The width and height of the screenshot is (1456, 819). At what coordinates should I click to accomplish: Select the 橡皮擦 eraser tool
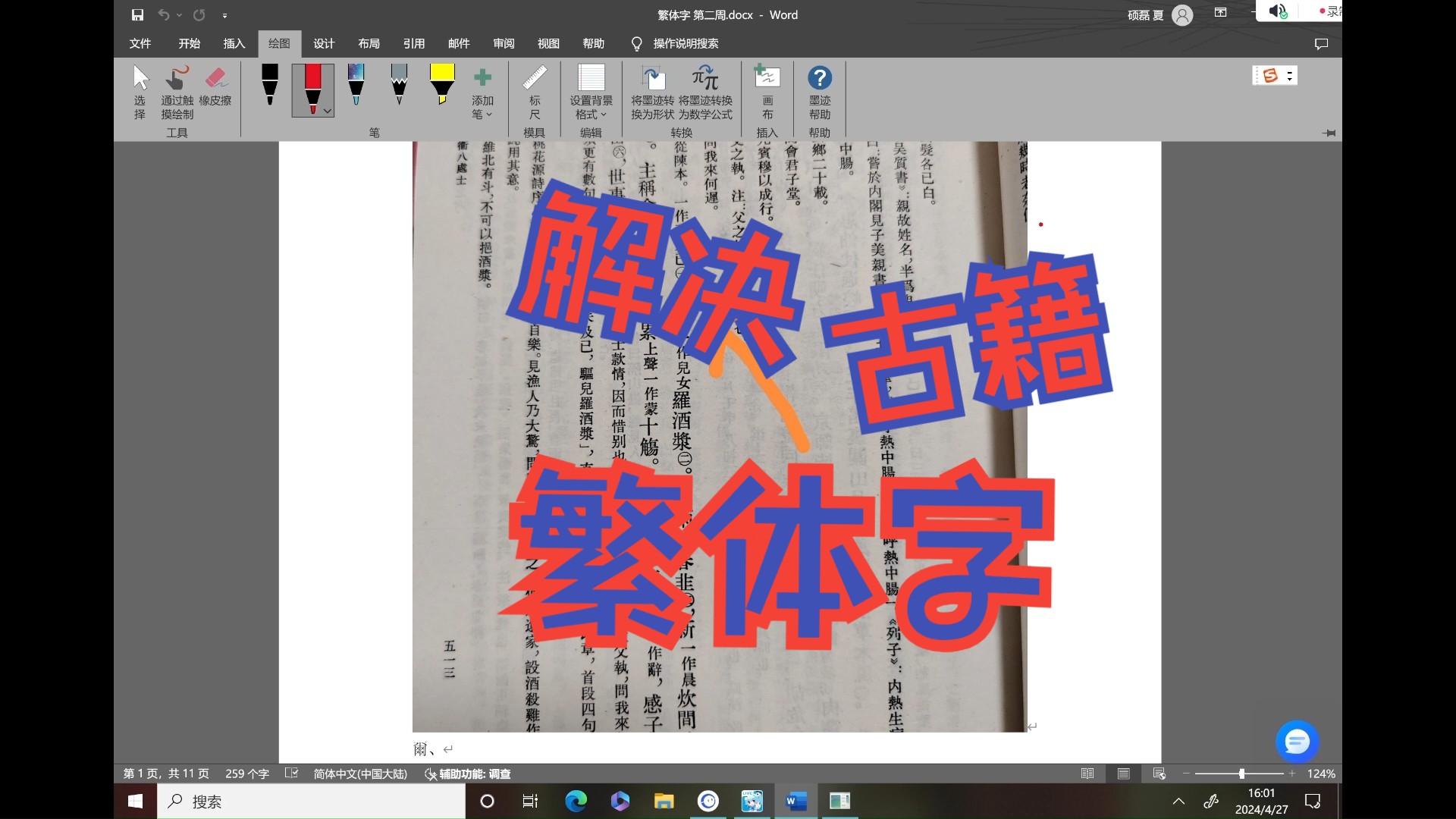point(215,85)
